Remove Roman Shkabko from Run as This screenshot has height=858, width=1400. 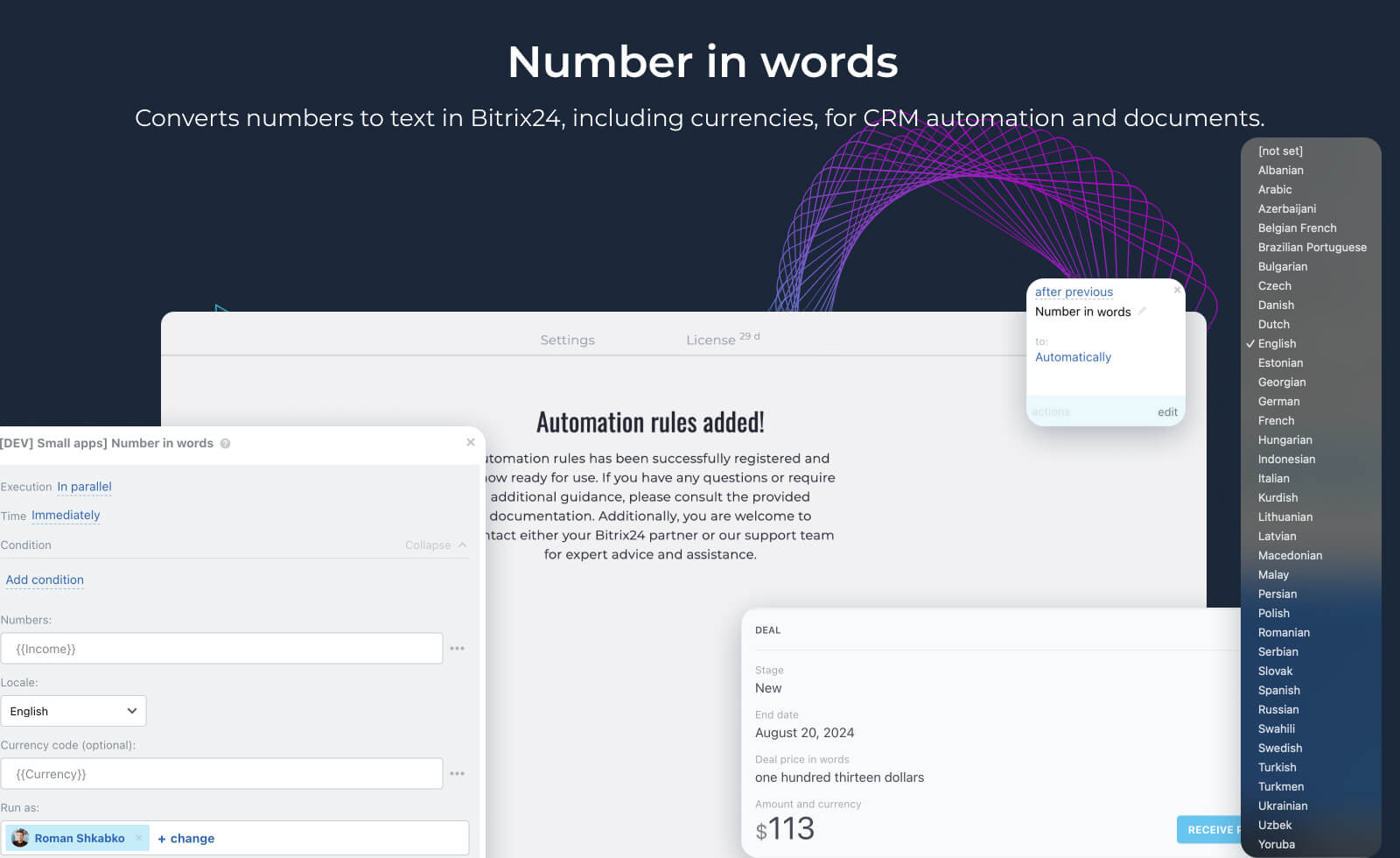(138, 838)
